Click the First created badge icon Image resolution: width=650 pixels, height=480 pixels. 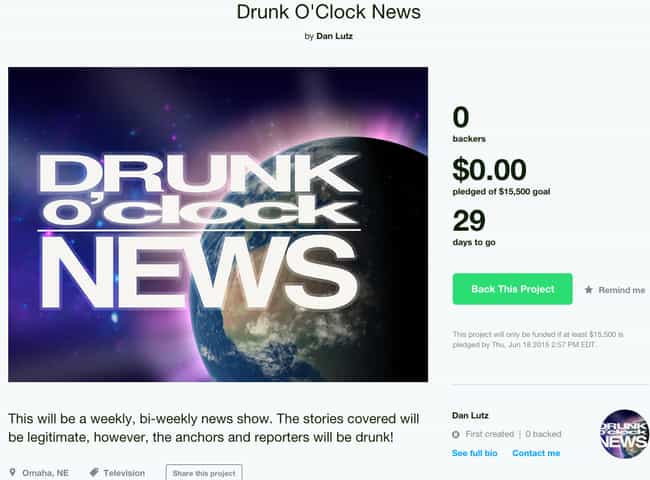point(456,434)
